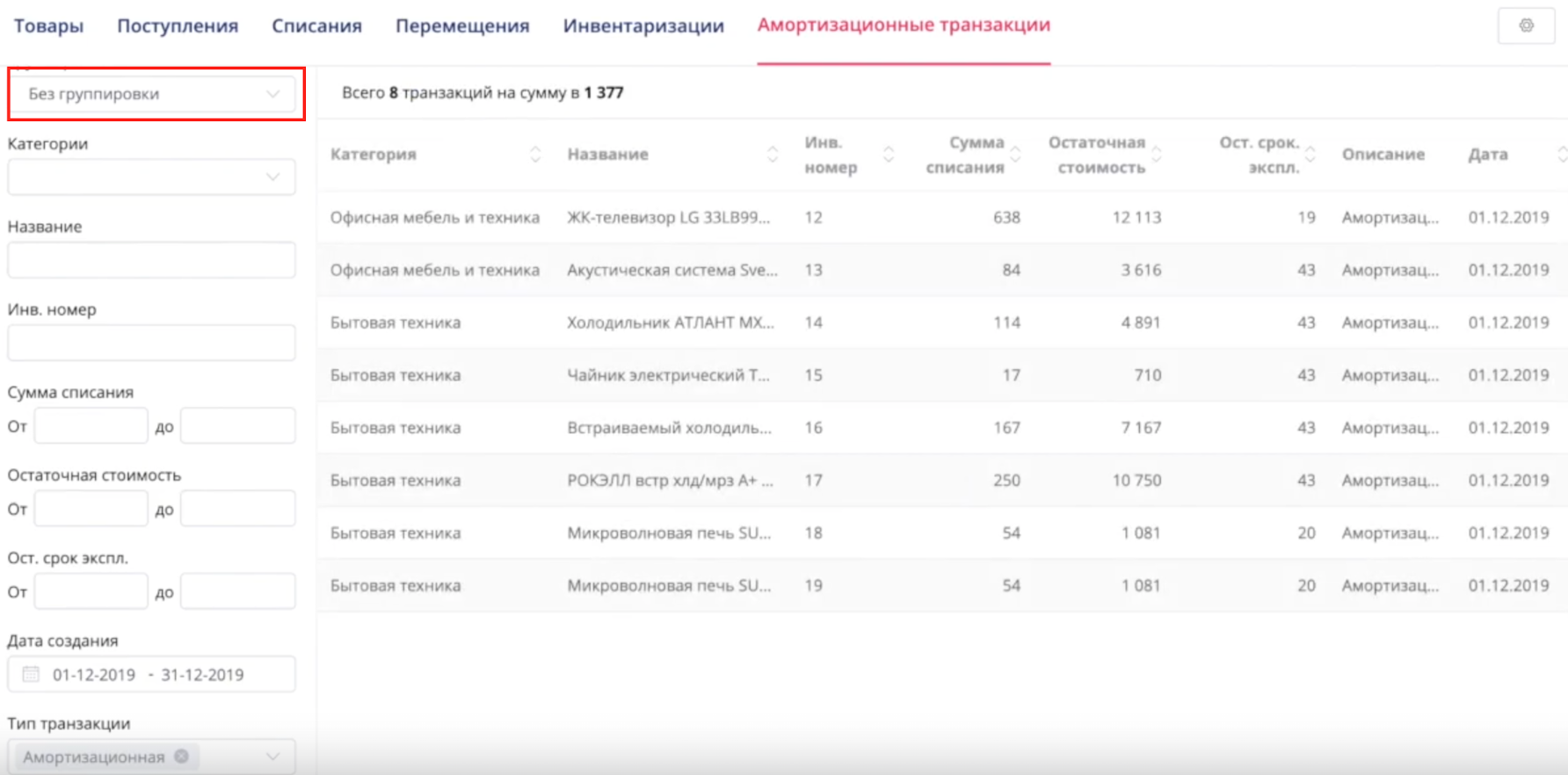Sort by the Сумма списания column arrows
The image size is (1568, 775).
click(x=1015, y=155)
